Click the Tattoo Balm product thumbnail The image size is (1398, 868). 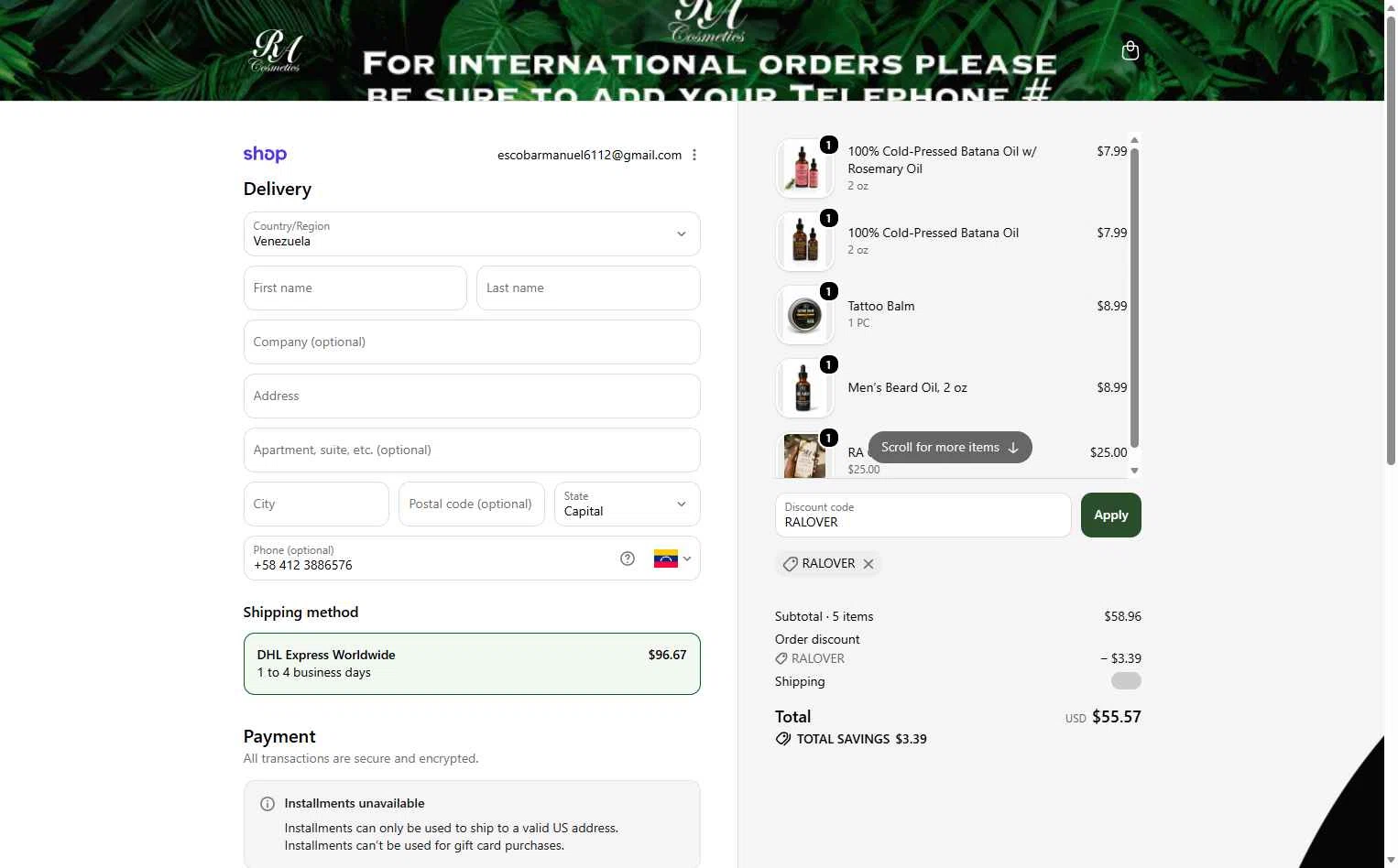tap(804, 315)
